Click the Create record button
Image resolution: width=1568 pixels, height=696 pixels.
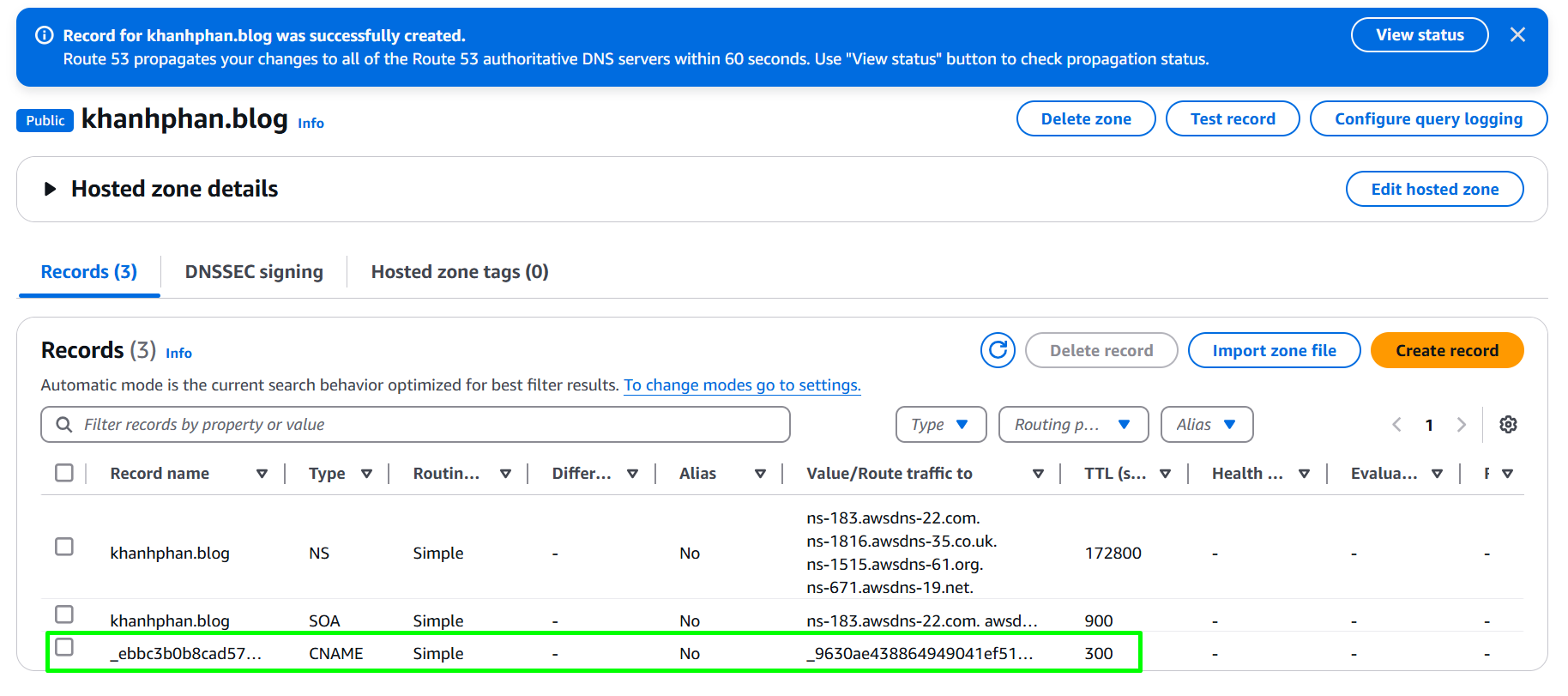1447,350
